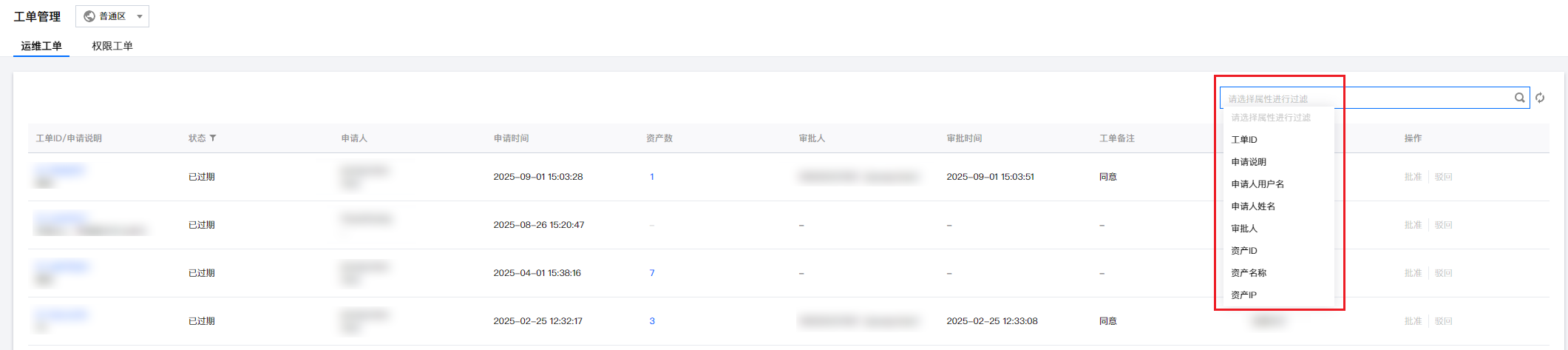
Task: Switch to the 权限工单 tab
Action: (x=112, y=46)
